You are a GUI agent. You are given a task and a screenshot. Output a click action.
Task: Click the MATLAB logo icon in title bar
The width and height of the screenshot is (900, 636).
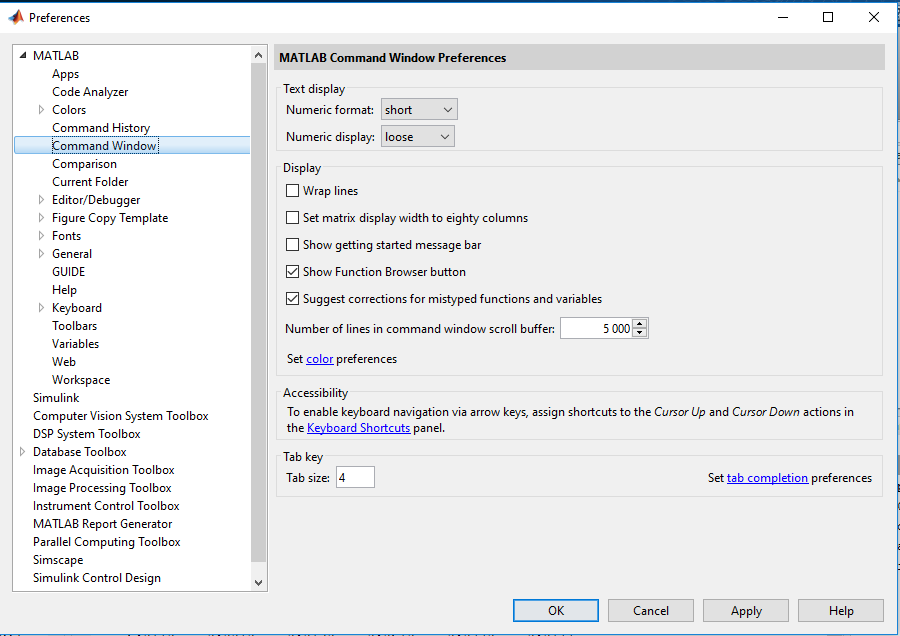pyautogui.click(x=15, y=17)
